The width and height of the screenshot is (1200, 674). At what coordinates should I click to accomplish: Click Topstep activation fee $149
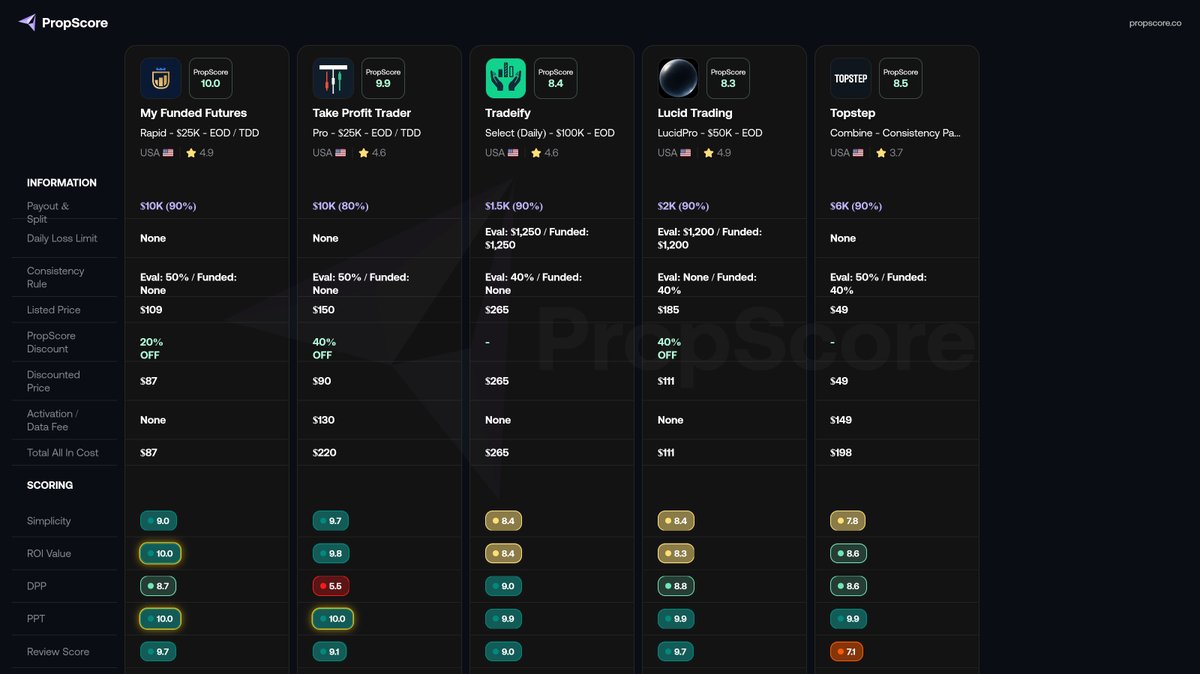click(x=841, y=420)
